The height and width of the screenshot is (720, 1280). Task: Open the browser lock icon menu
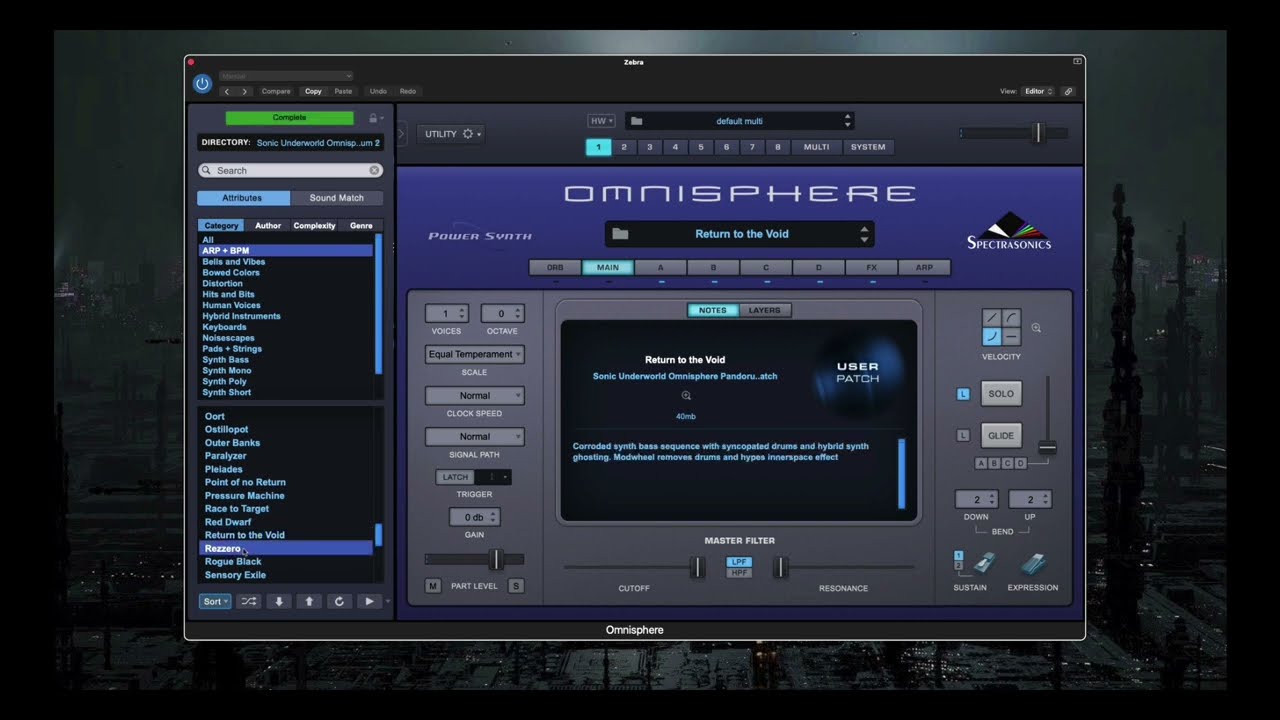click(x=374, y=118)
